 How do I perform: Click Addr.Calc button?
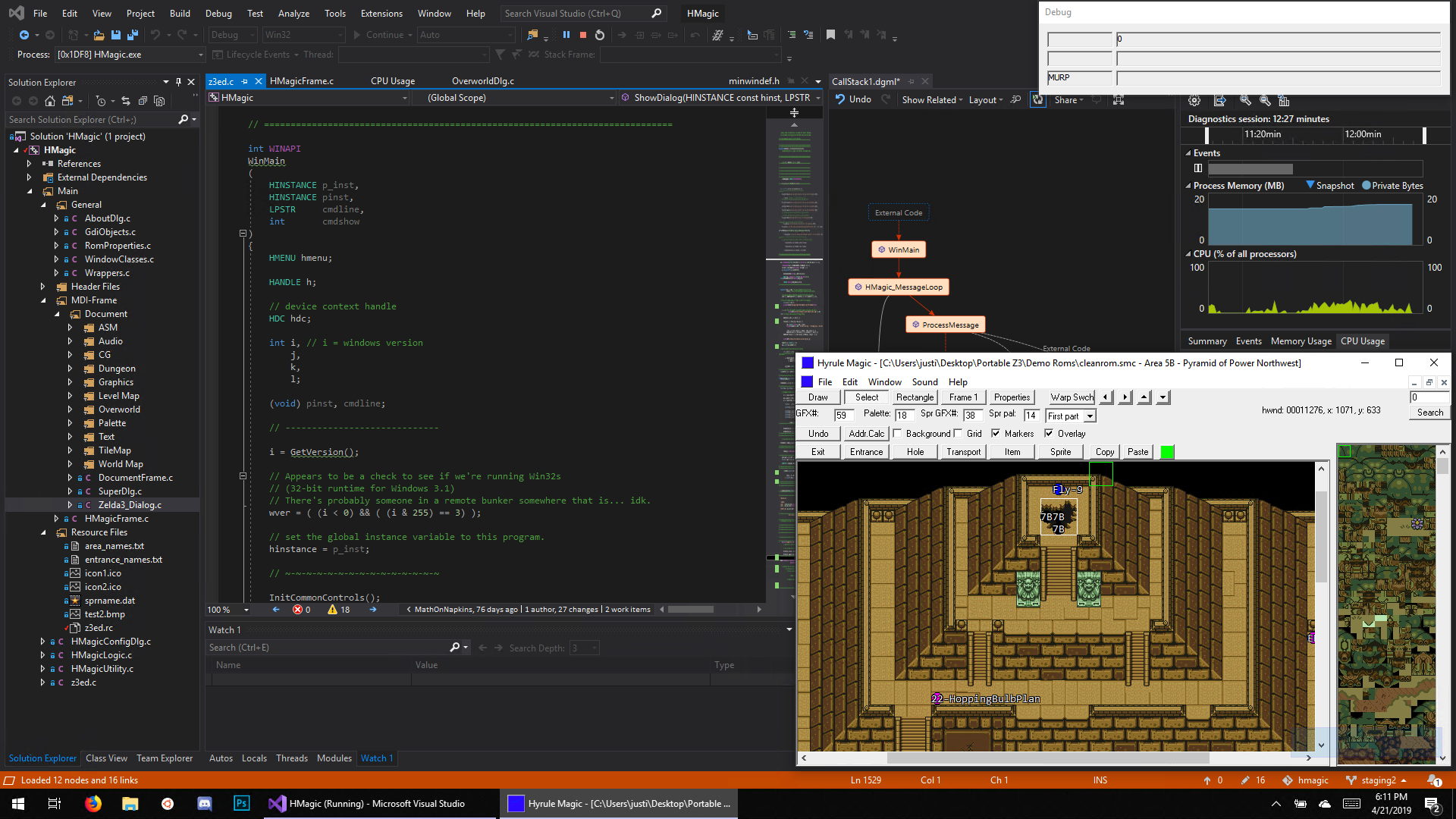pos(866,434)
